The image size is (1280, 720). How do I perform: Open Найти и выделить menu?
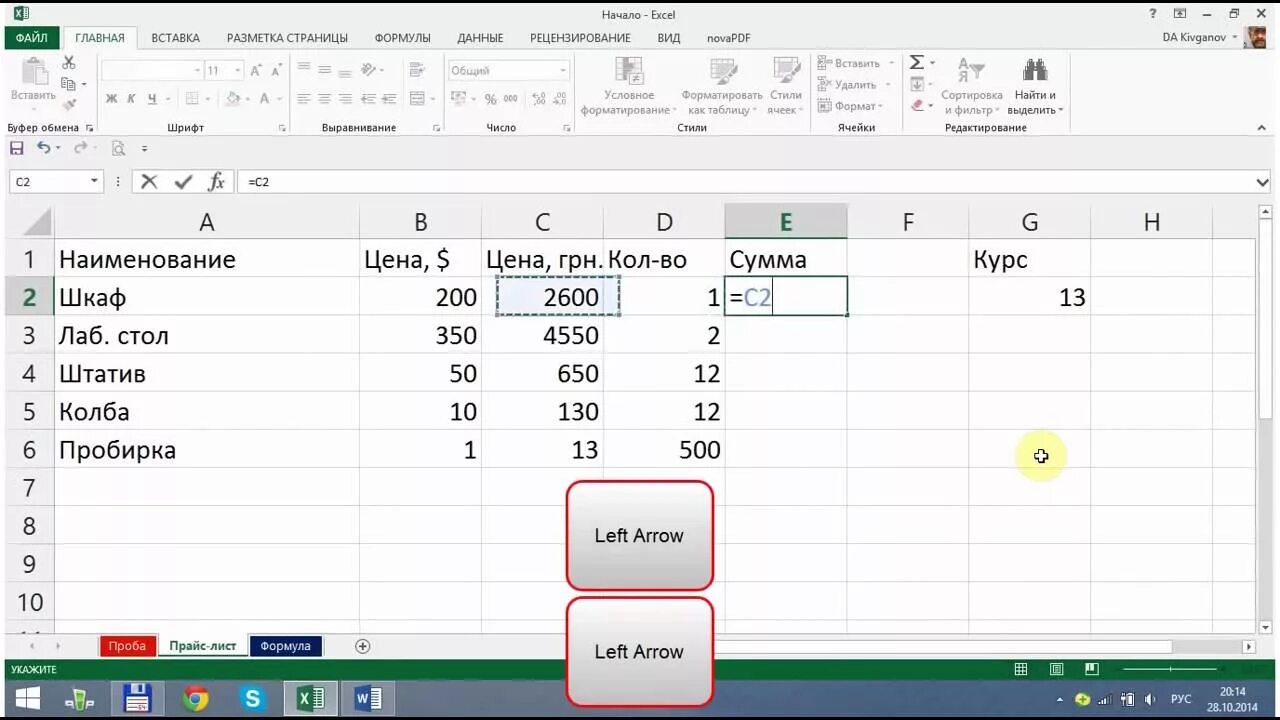[1035, 86]
